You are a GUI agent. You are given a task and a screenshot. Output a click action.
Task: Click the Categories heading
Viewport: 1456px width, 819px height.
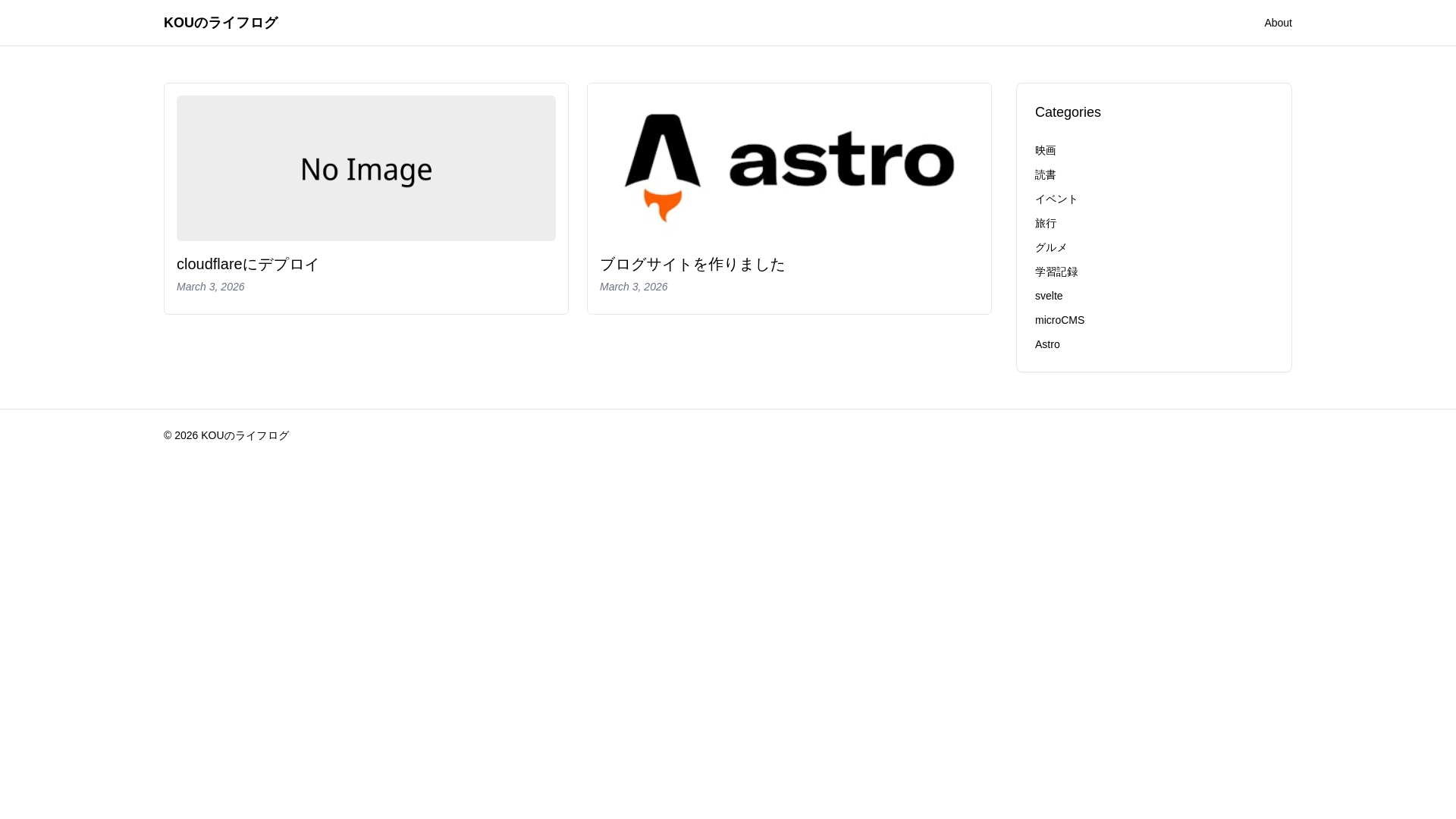[1068, 112]
